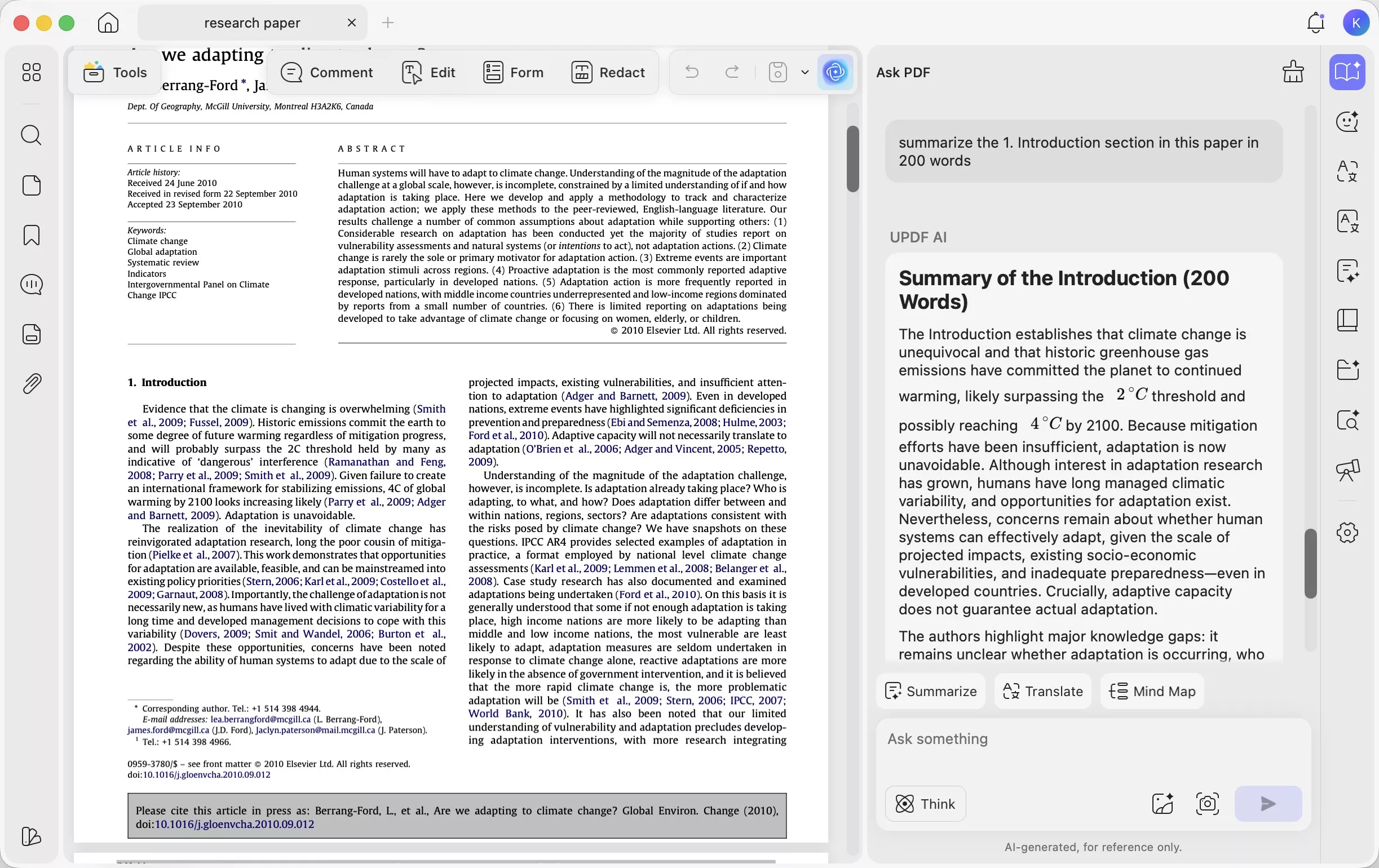Image resolution: width=1379 pixels, height=868 pixels.
Task: Open a new tab
Action: coord(388,23)
